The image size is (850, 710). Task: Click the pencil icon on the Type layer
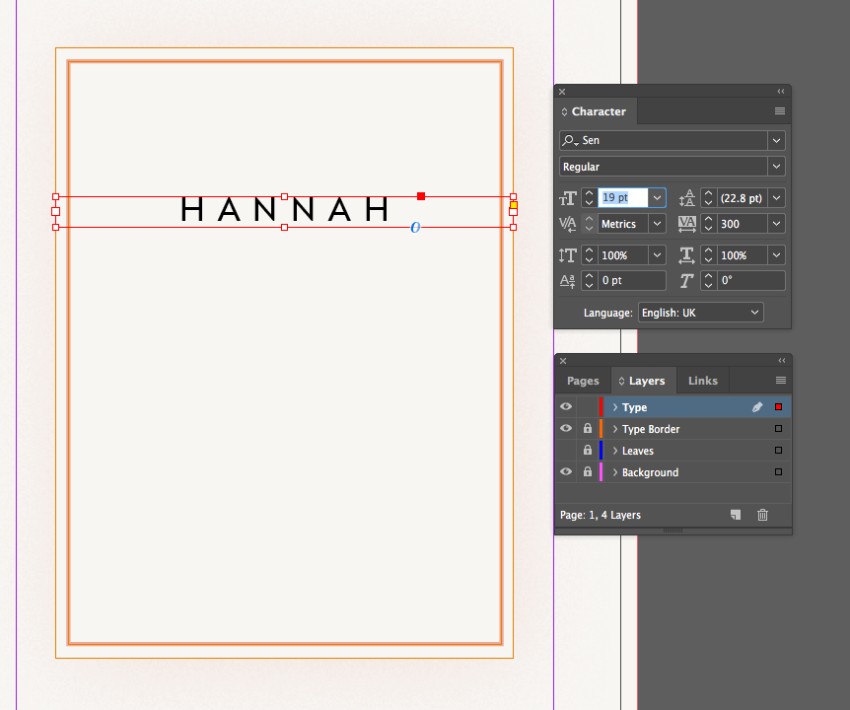coord(757,407)
